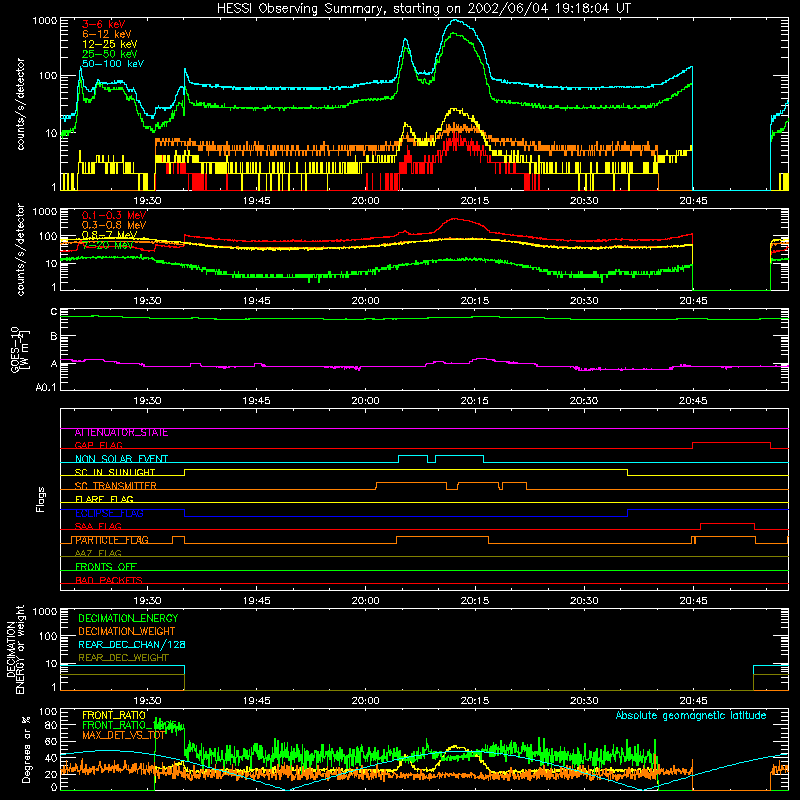Click the A0.1 tick label on GOES axis
The image size is (800, 800).
click(46, 388)
